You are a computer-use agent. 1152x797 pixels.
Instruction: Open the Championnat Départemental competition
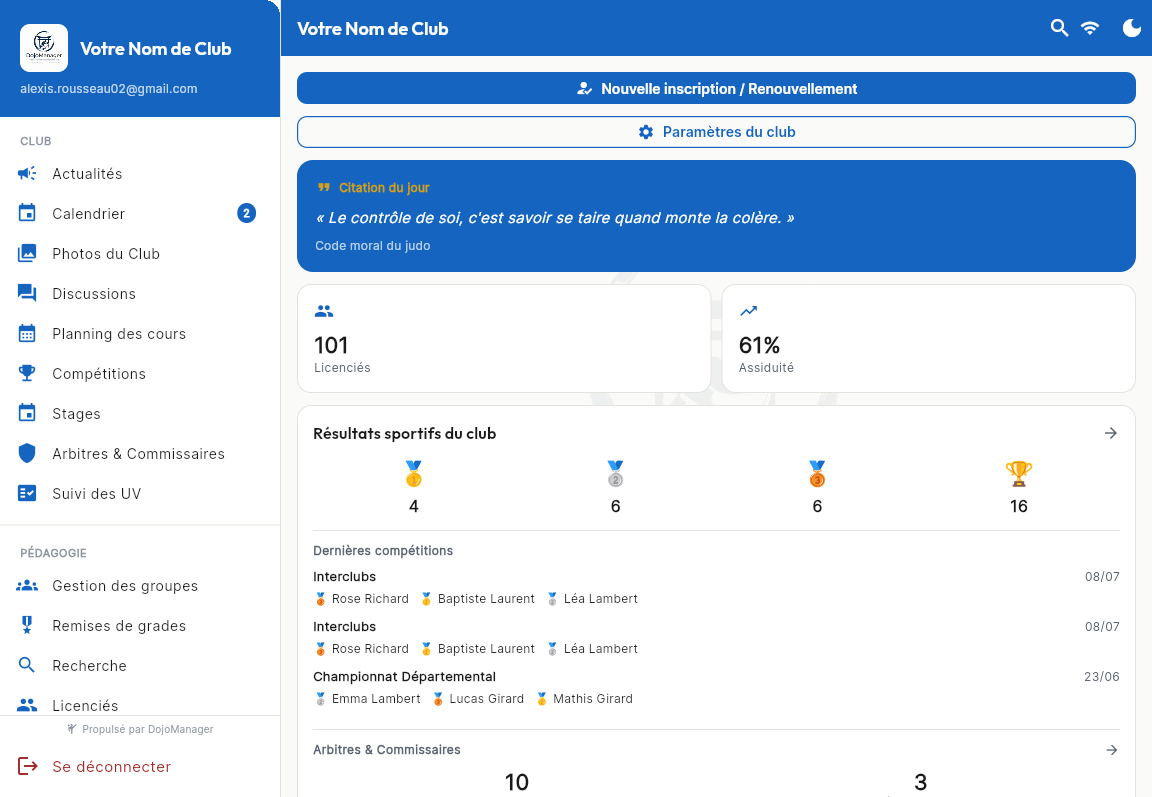pyautogui.click(x=716, y=687)
